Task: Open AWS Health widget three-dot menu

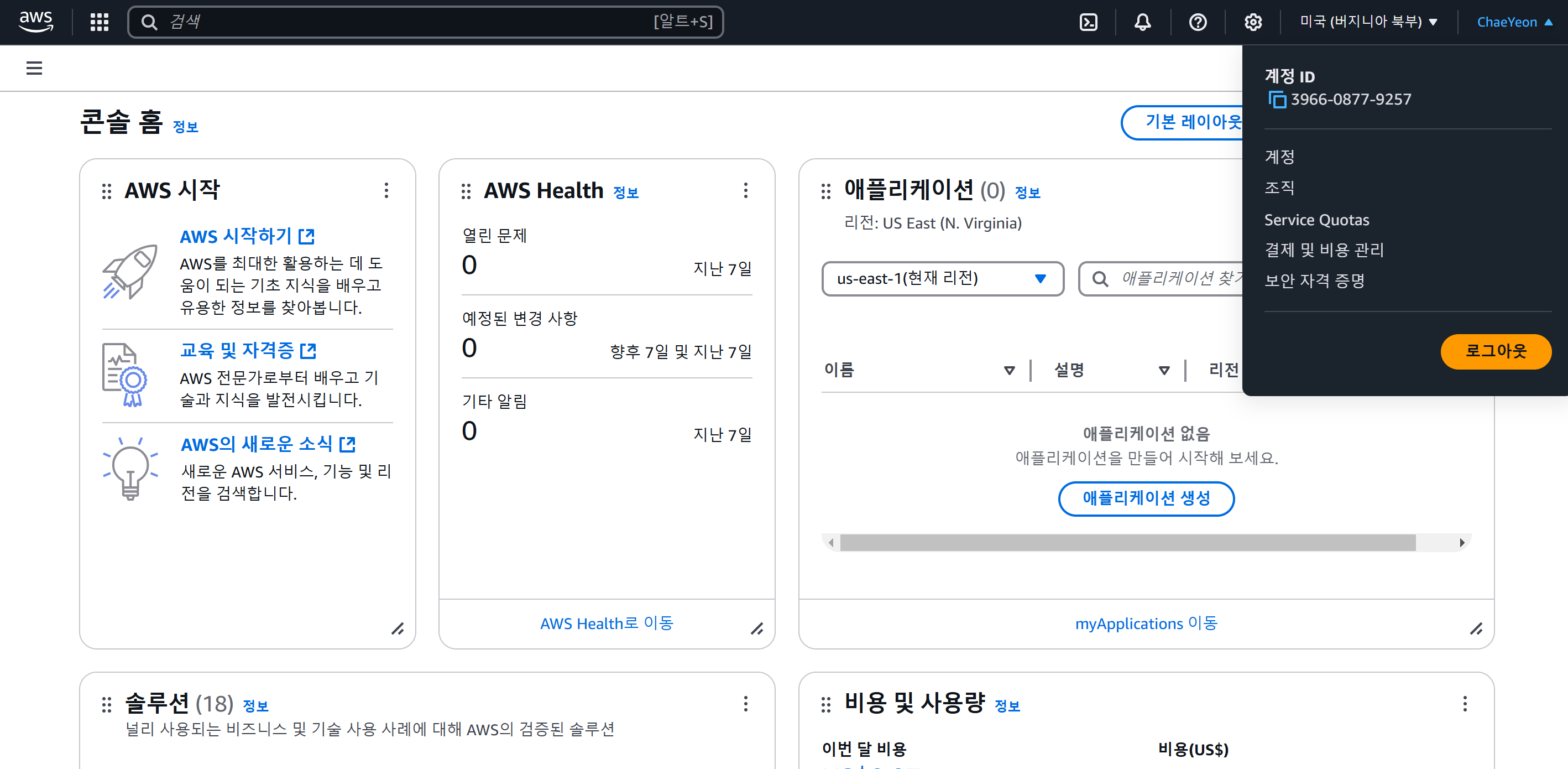Action: pos(745,190)
